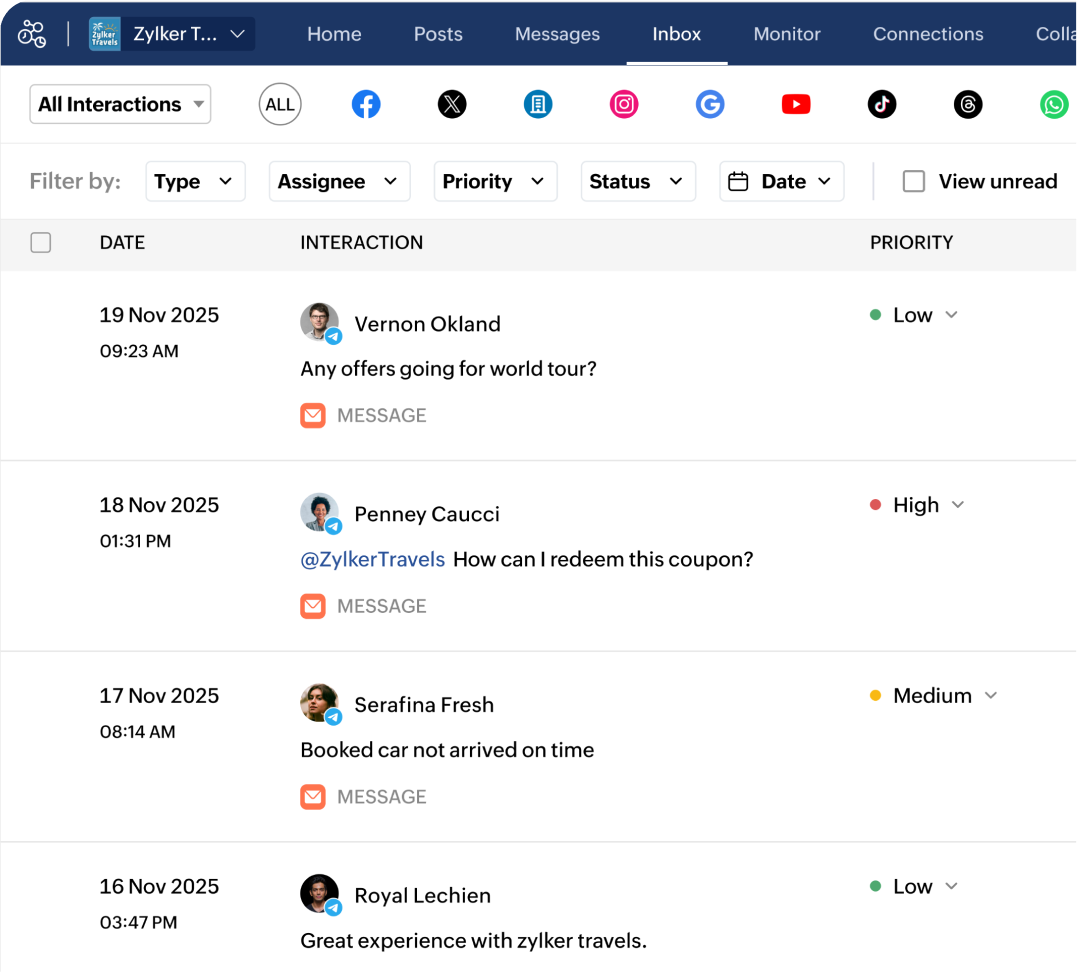
Task: Change Royal Lechien's Low priority dropdown
Action: click(x=925, y=887)
